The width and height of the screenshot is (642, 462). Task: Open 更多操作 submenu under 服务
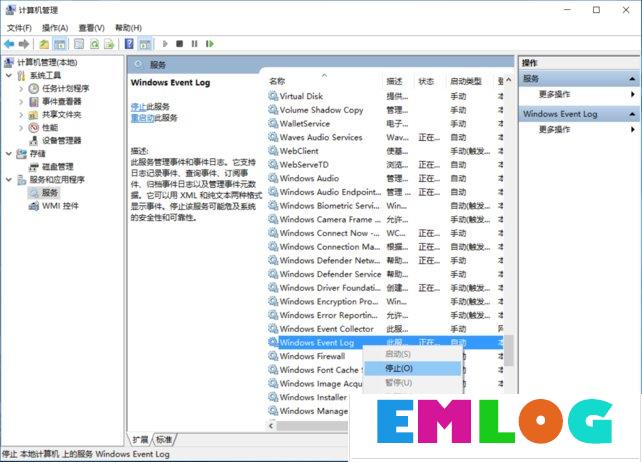click(580, 95)
